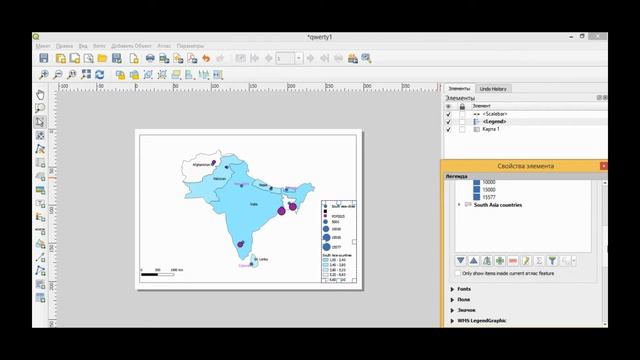Open the atlas page number dropdown
Viewport: 640px width, 360px height.
299,58
